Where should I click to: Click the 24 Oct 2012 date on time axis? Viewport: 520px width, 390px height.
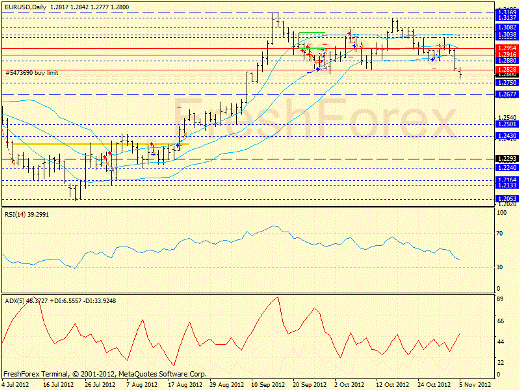434,385
